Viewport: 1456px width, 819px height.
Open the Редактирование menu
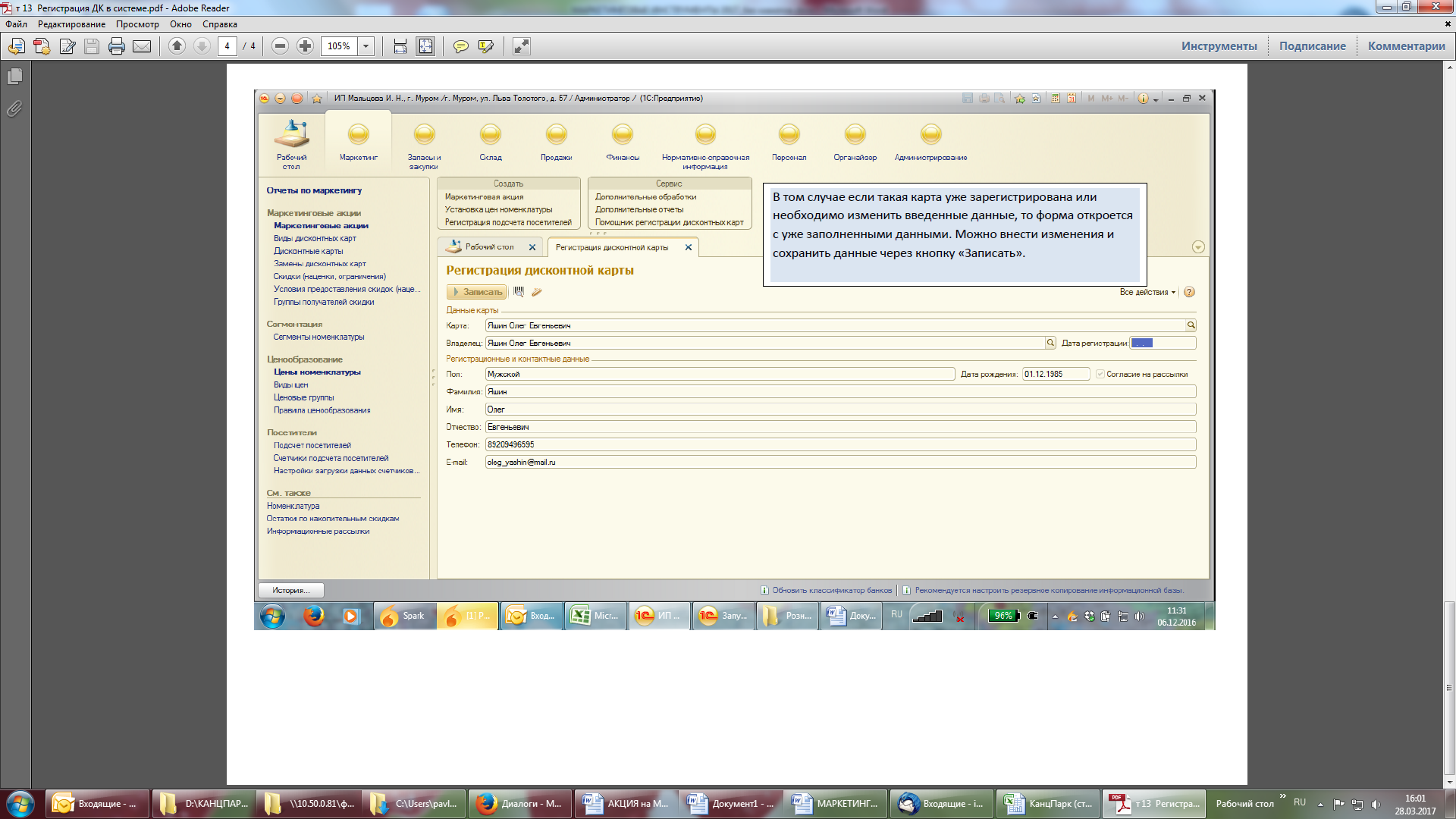click(72, 24)
